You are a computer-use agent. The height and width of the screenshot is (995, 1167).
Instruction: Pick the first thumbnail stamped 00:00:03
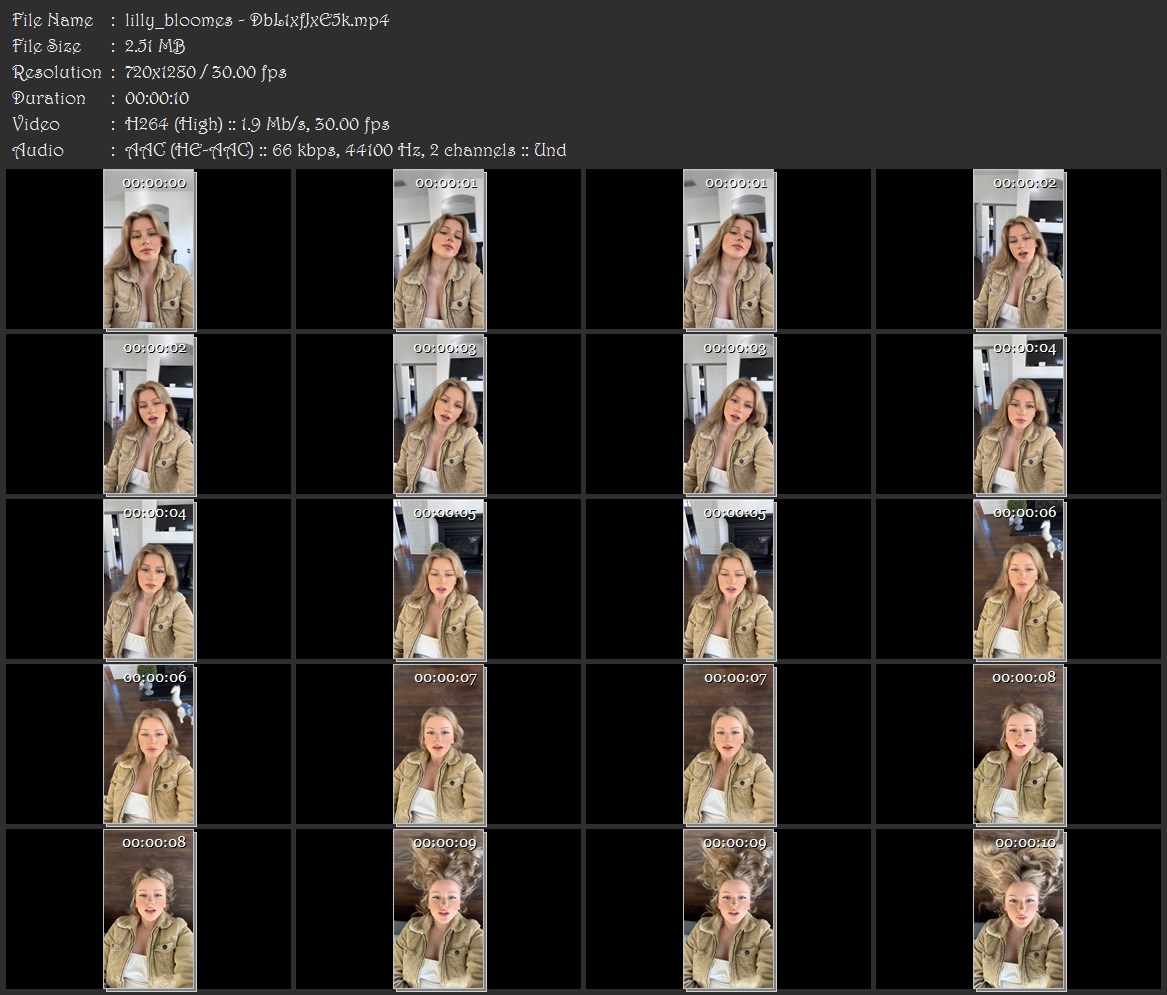(439, 415)
